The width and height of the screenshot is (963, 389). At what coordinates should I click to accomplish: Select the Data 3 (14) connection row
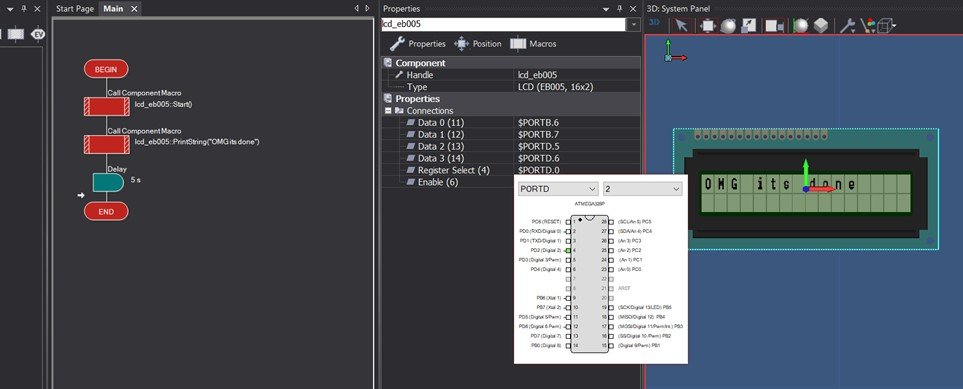511,158
